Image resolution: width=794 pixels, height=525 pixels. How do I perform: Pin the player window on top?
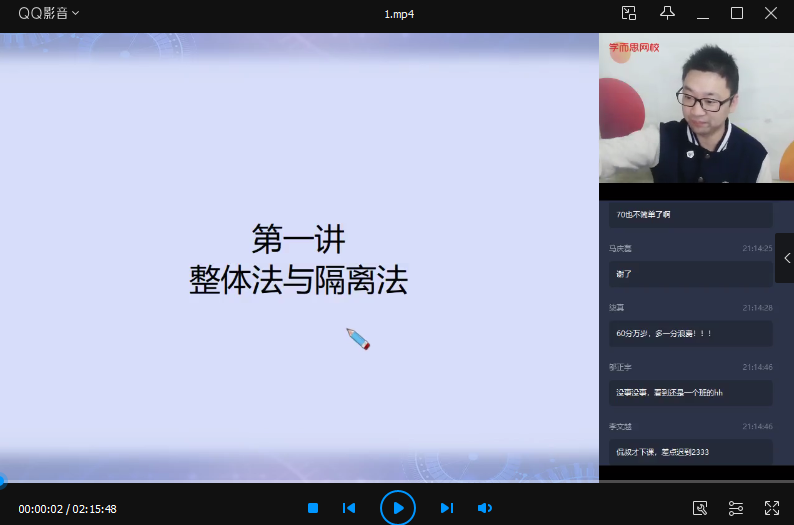[x=667, y=13]
